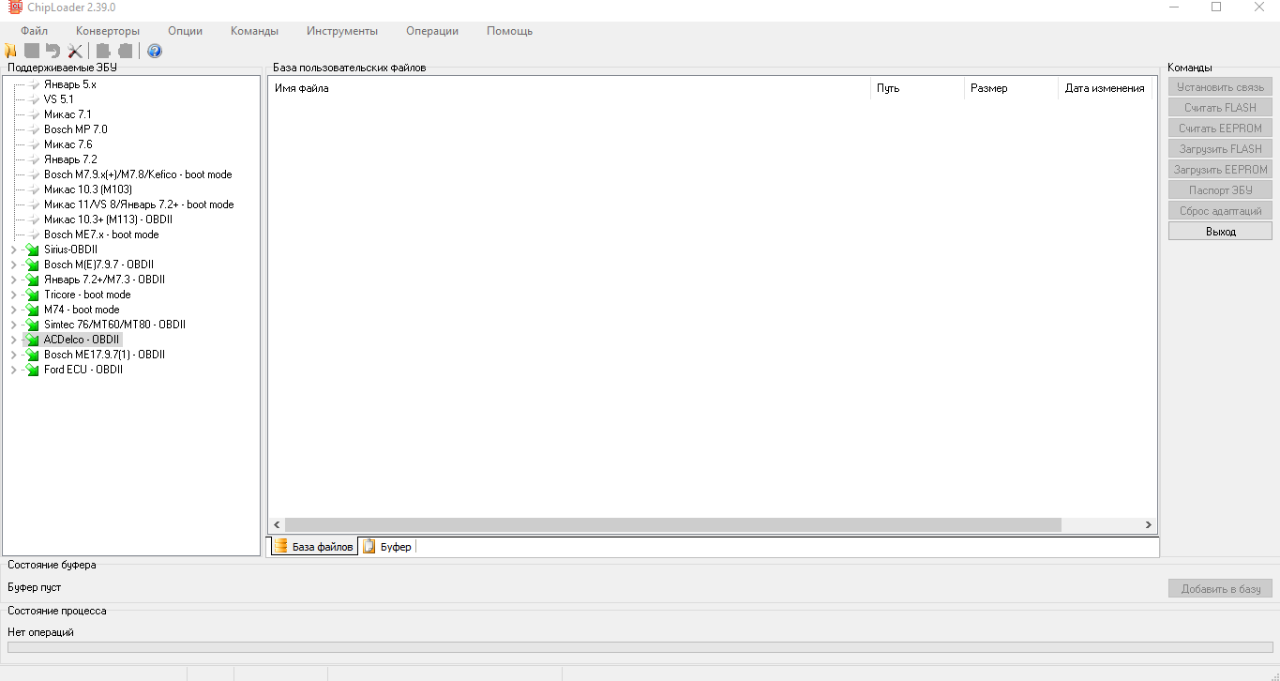
Task: Open the Конверторы menu
Action: click(x=108, y=31)
